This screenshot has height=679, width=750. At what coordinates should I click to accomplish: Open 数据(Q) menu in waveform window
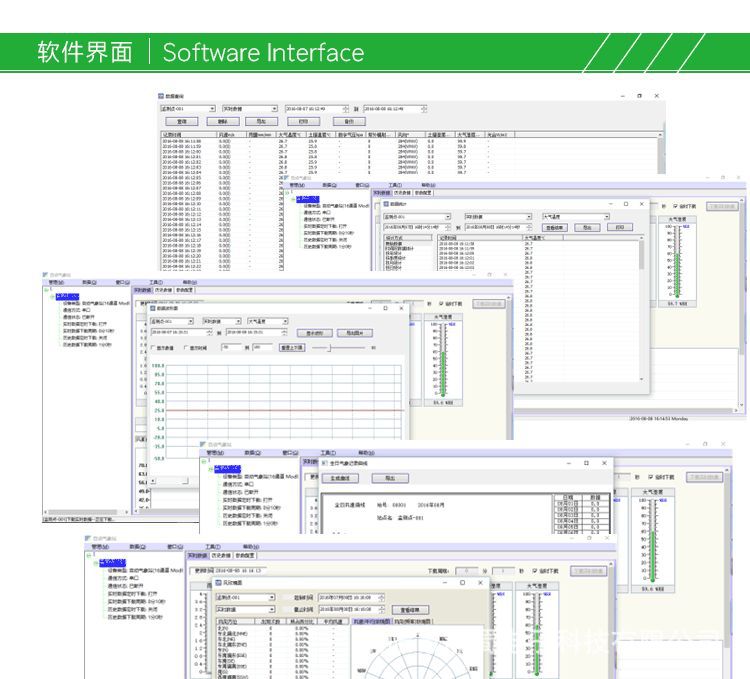point(89,283)
